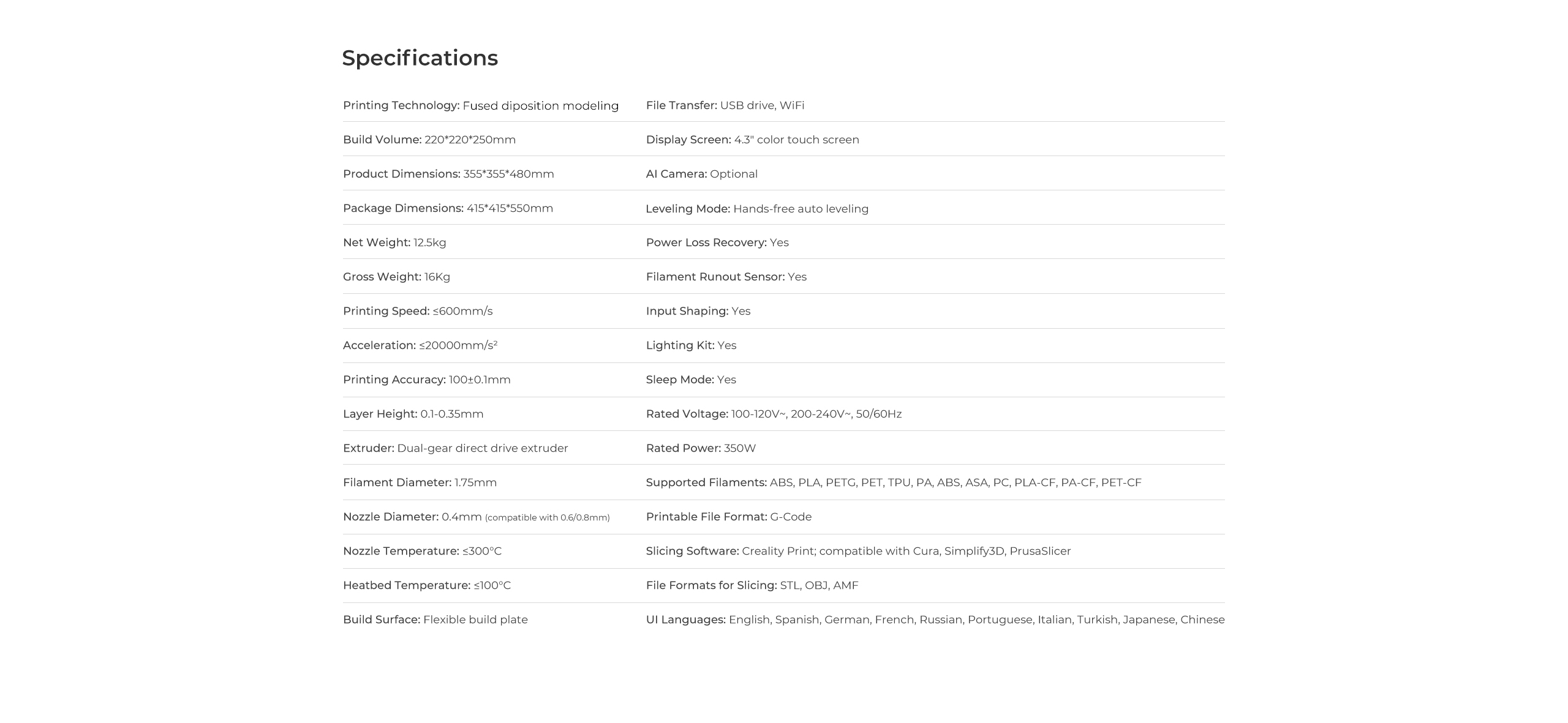Select the Build Volume 220*220*250mm text
Screen dimensions: 1568x723
[429, 140]
